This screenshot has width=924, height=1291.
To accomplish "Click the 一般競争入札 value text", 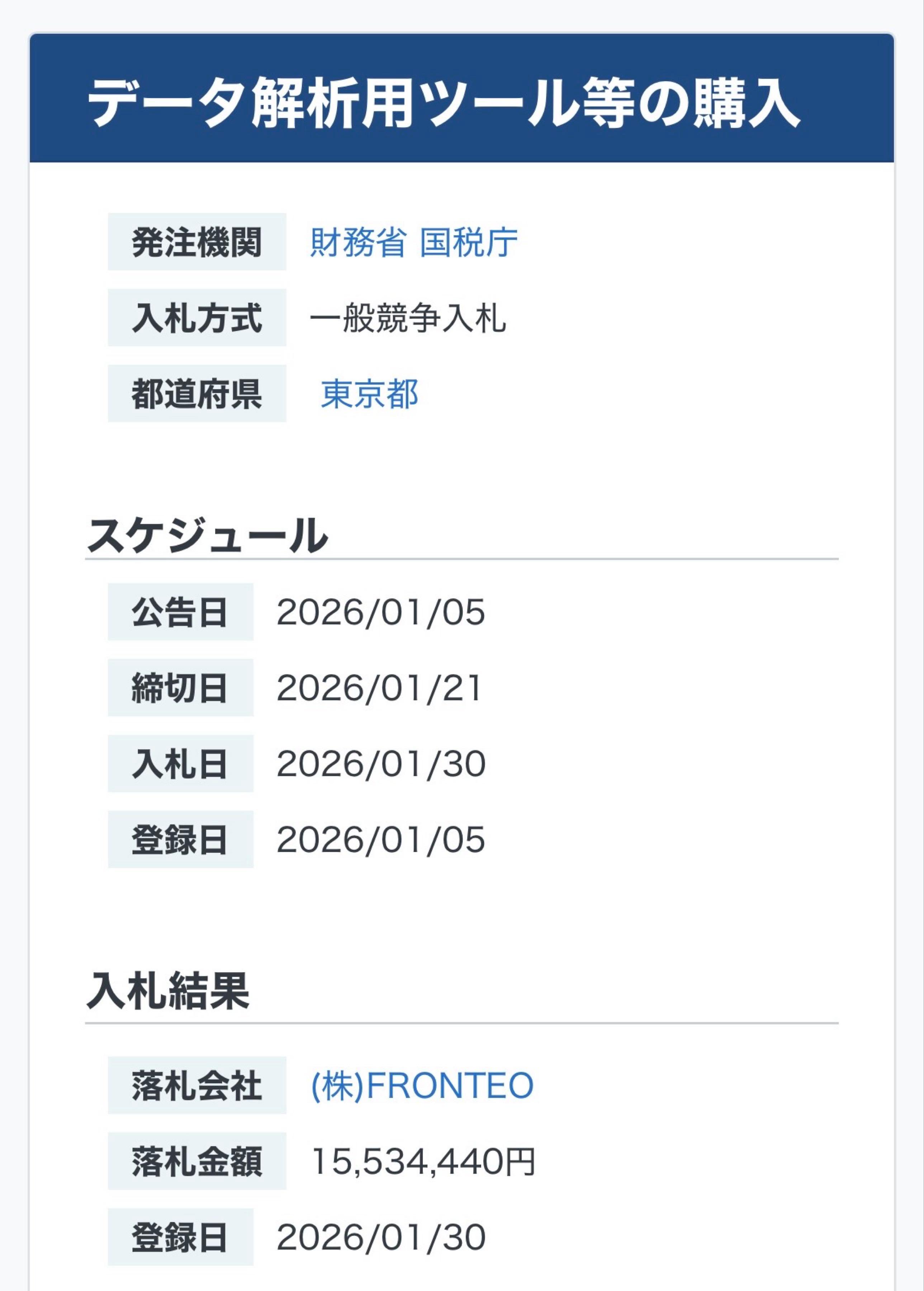I will pyautogui.click(x=408, y=318).
